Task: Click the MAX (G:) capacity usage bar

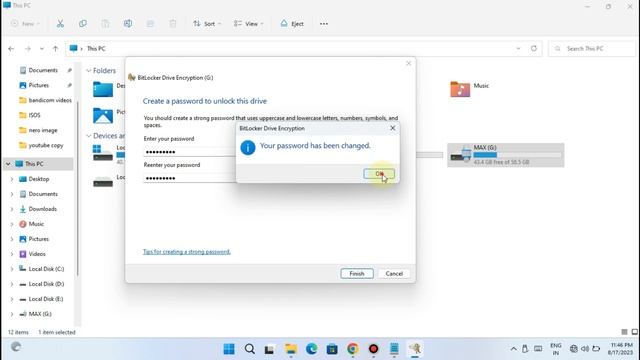Action: (x=517, y=155)
